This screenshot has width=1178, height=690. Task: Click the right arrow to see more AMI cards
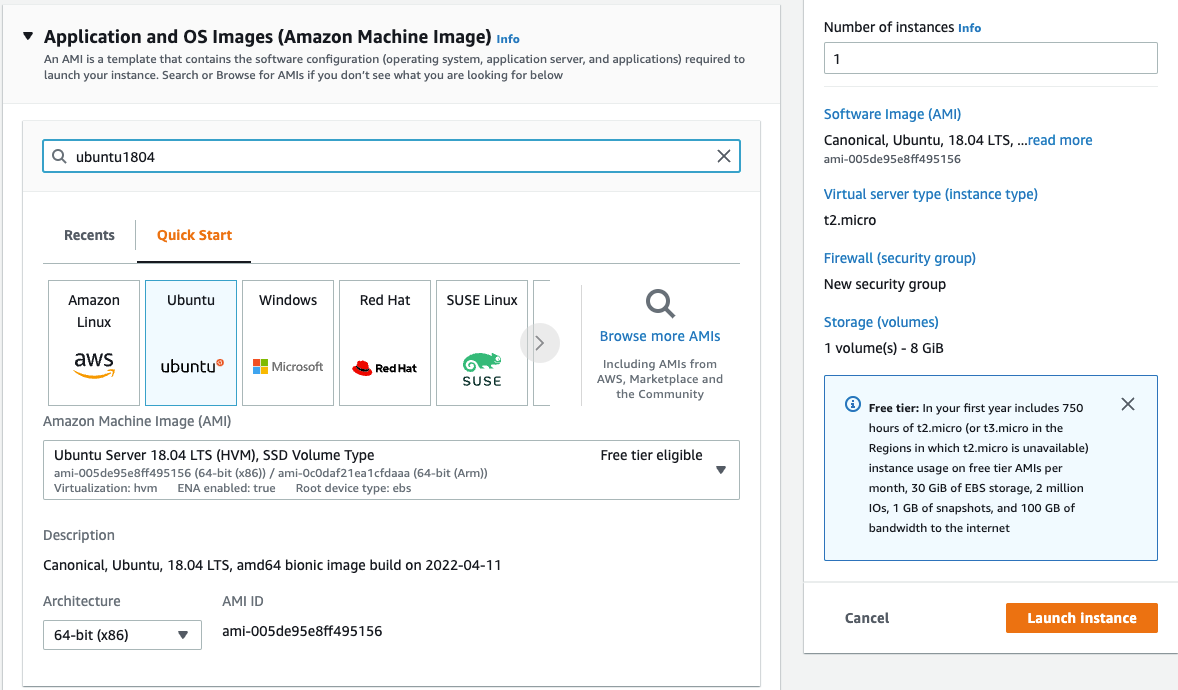(x=539, y=342)
